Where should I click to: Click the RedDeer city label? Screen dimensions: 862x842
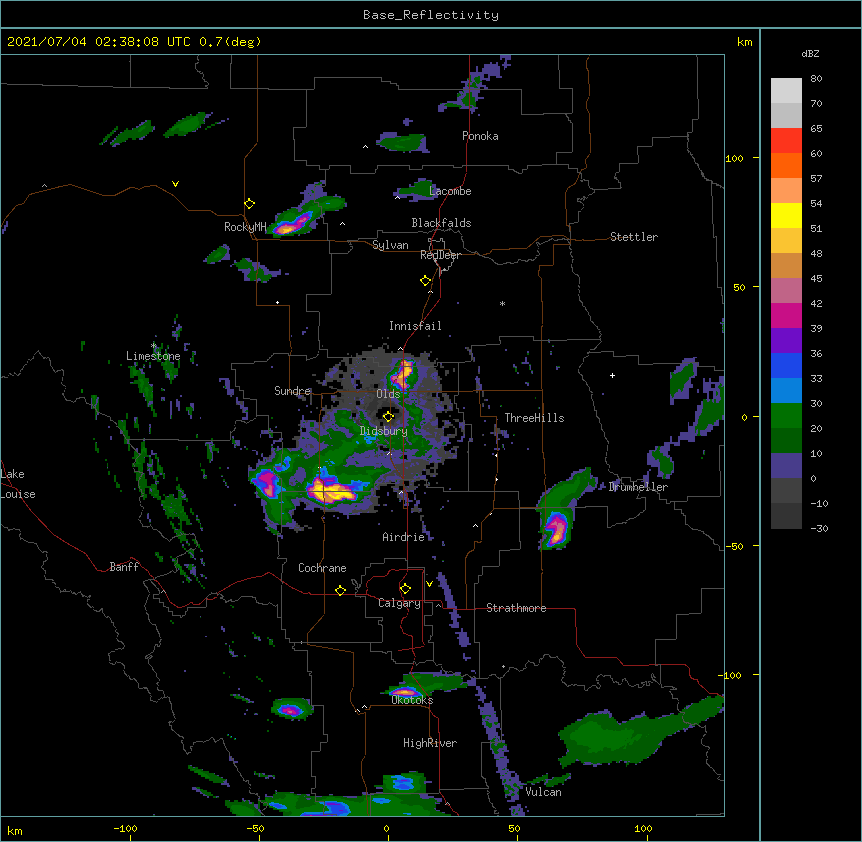click(x=440, y=255)
